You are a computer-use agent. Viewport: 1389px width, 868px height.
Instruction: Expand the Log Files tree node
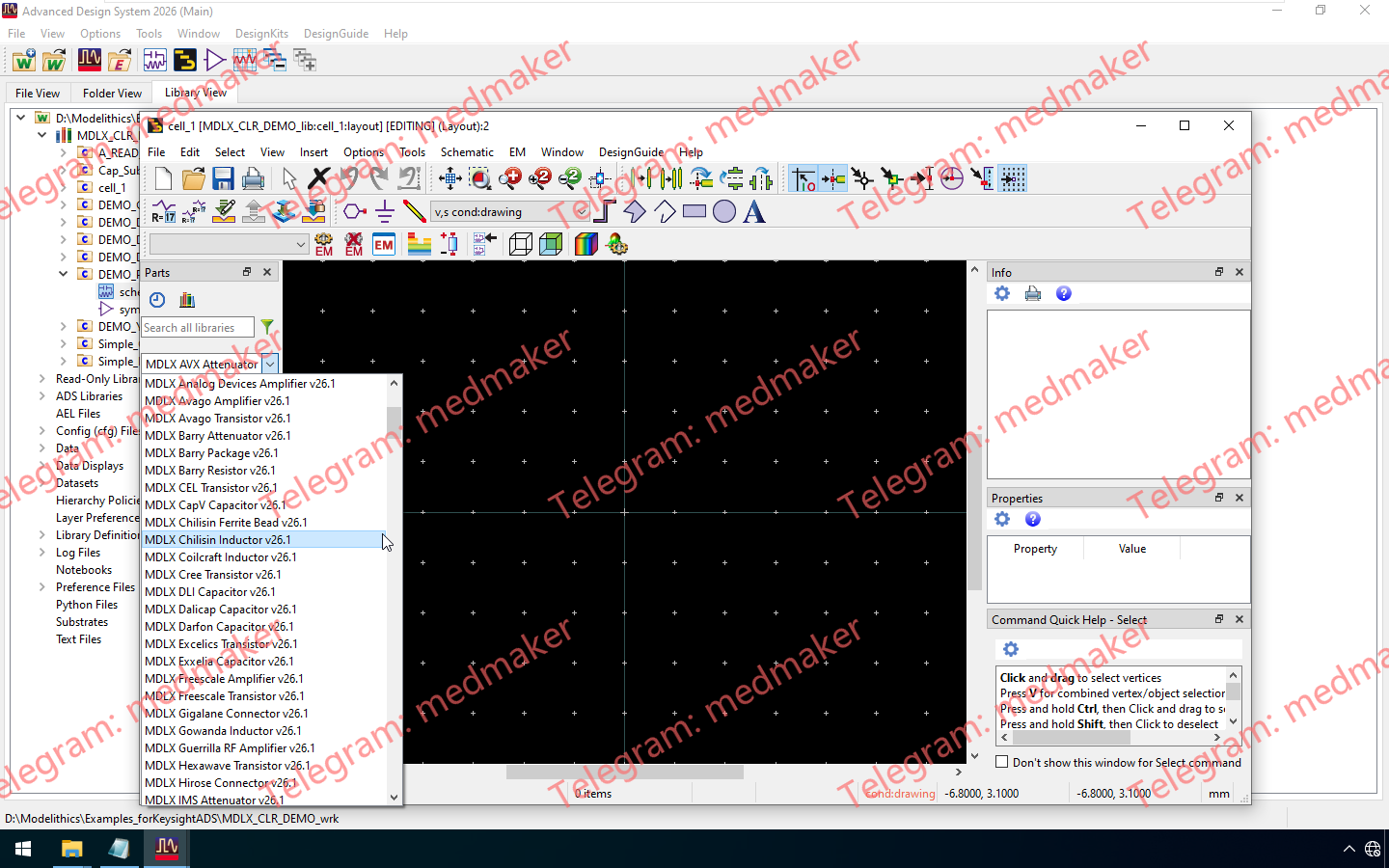point(41,553)
